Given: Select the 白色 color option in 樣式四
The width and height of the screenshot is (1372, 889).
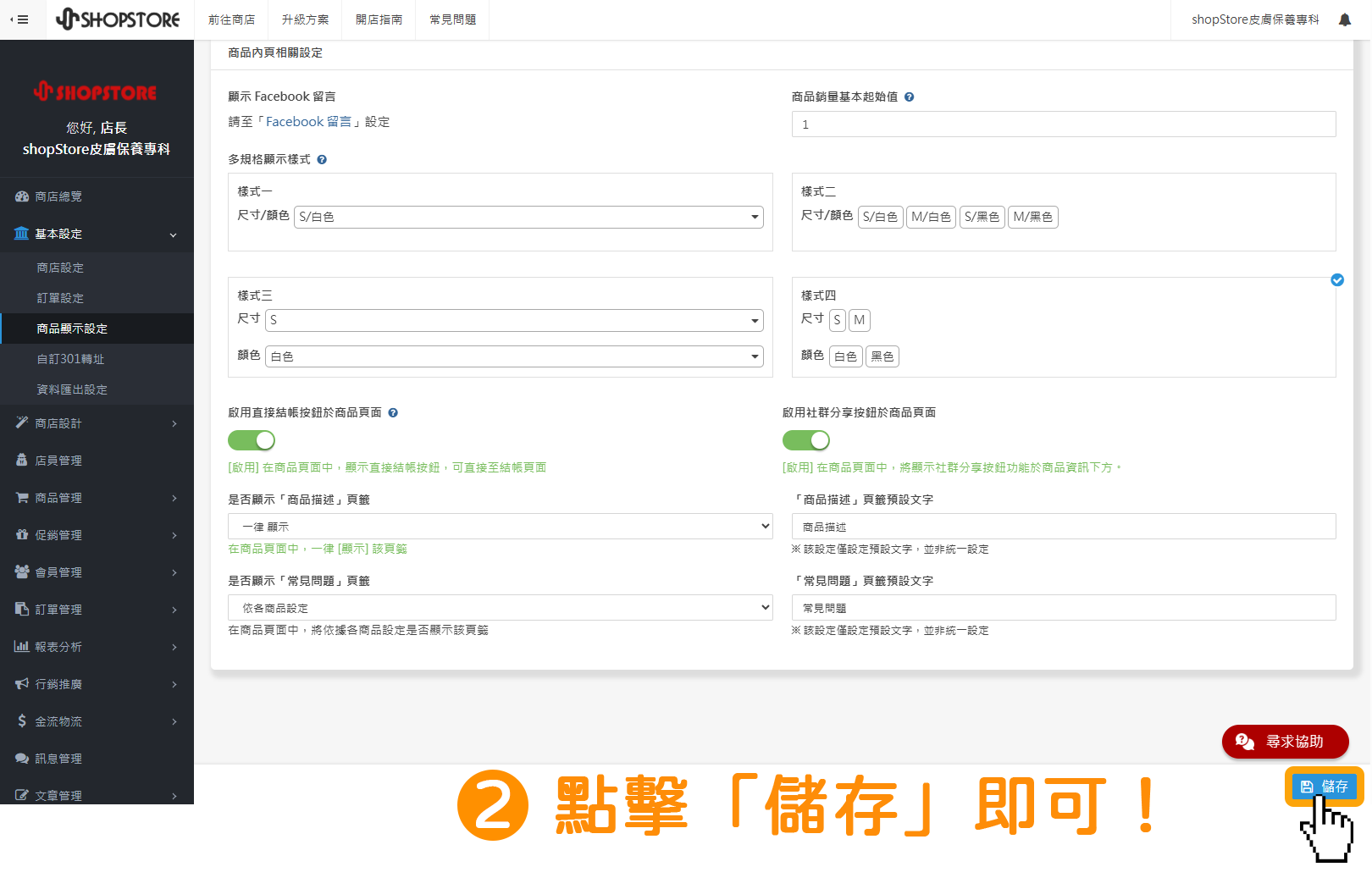Looking at the screenshot, I should coord(845,356).
